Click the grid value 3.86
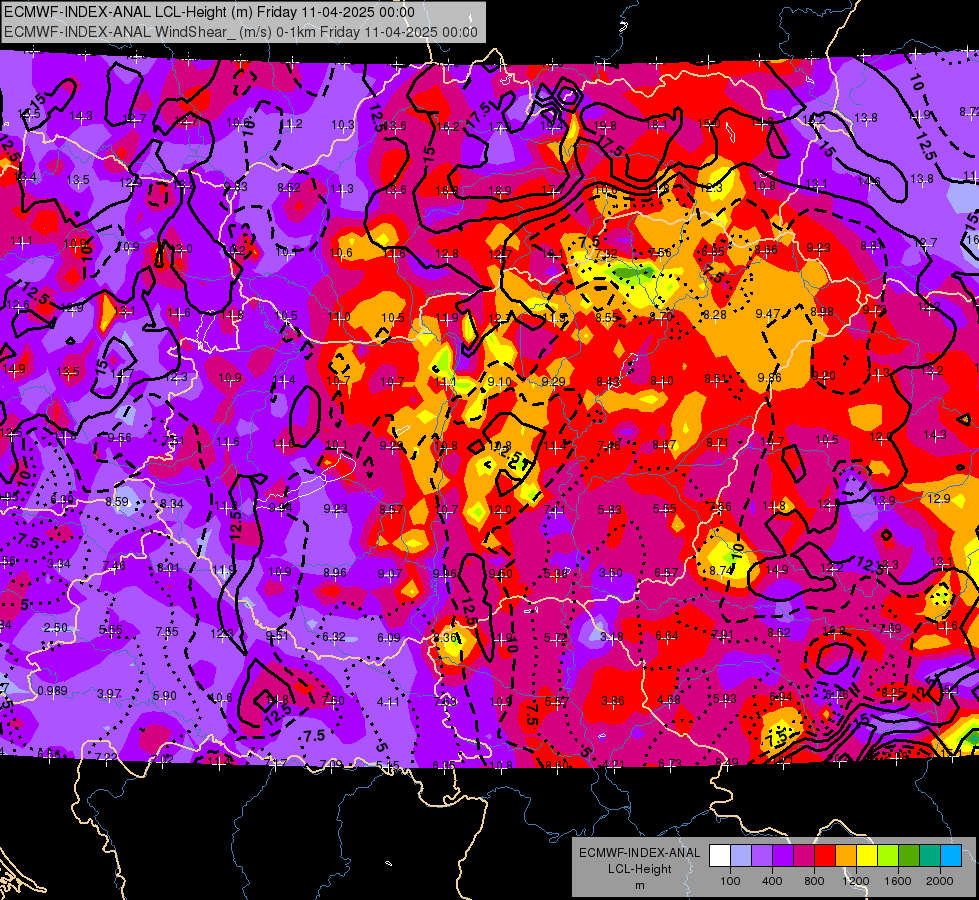Screen dimensions: 979x900 612,701
